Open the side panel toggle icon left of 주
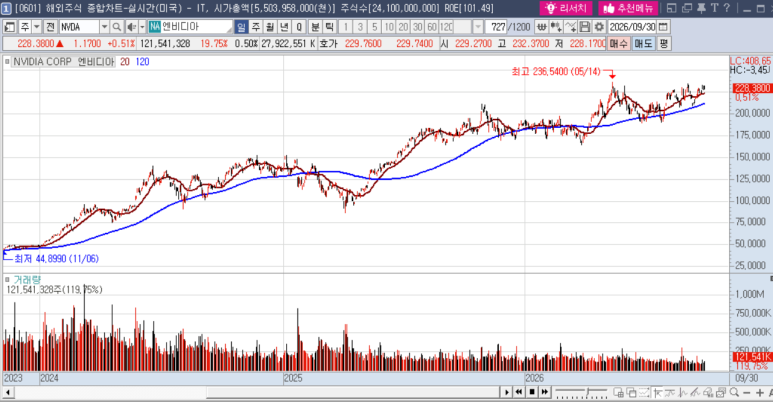This screenshot has height=402, width=773. click(10, 27)
